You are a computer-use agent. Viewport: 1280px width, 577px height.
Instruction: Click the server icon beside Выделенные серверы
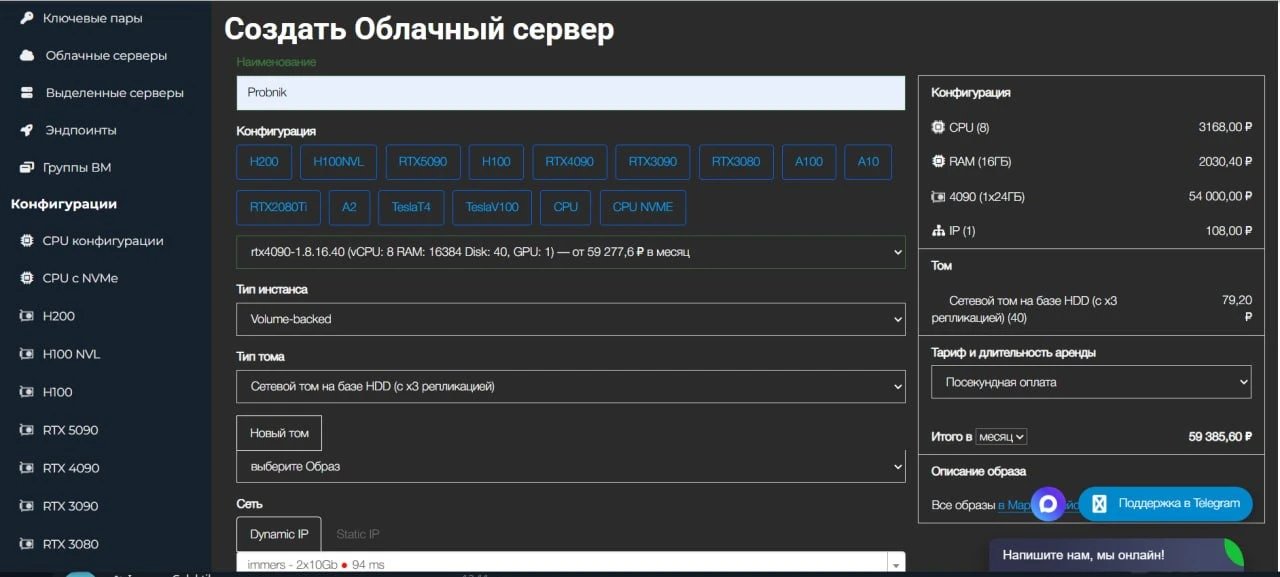[27, 92]
